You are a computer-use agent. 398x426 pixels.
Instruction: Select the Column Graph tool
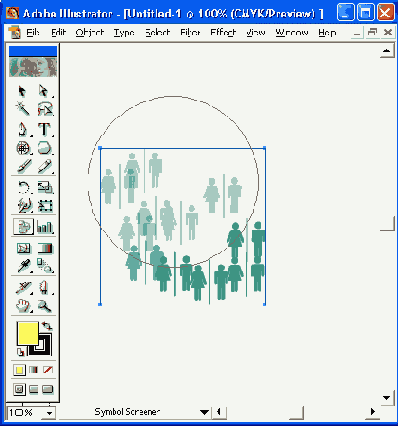click(45, 227)
